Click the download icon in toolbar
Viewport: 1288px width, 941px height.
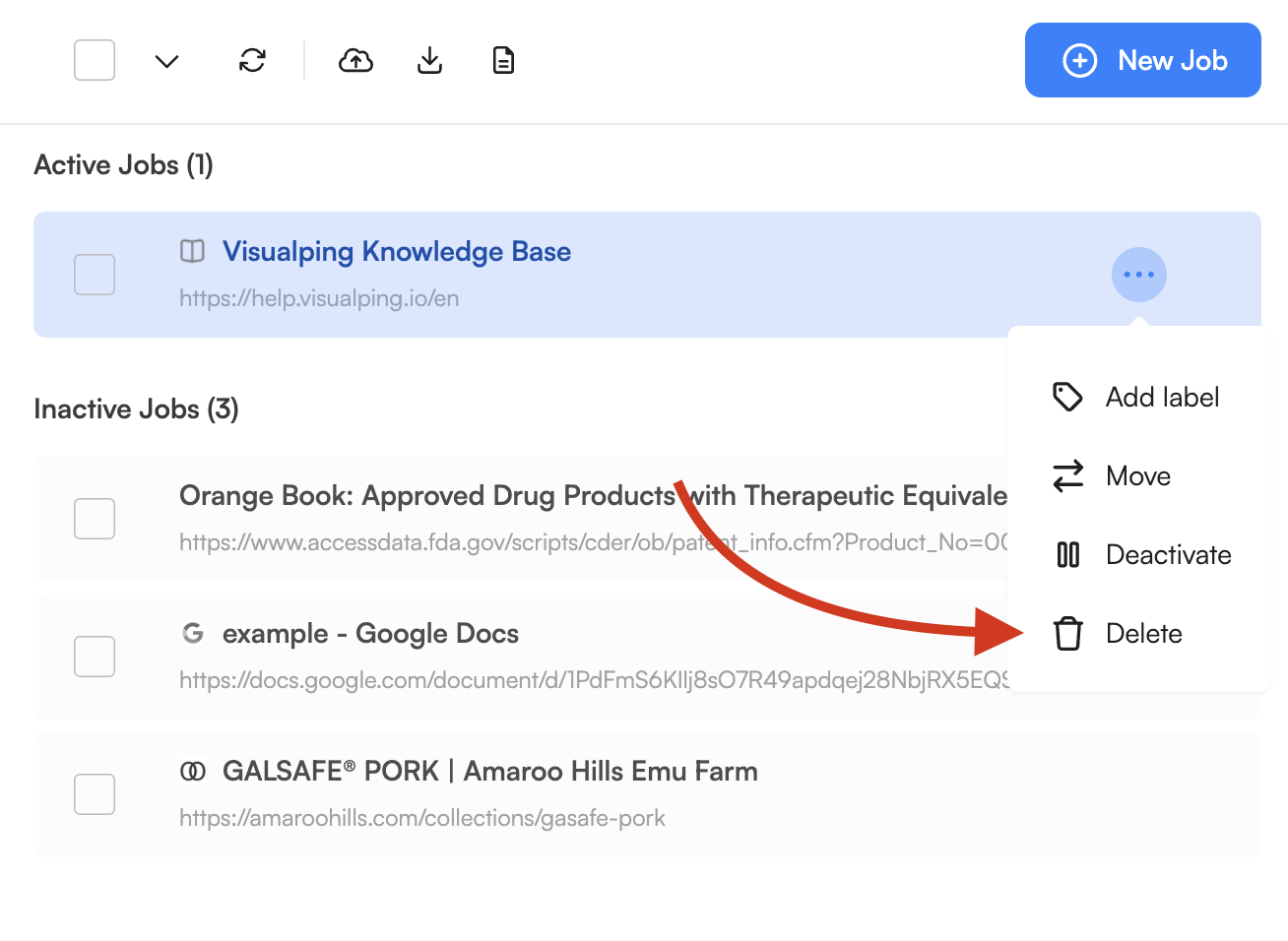429,61
